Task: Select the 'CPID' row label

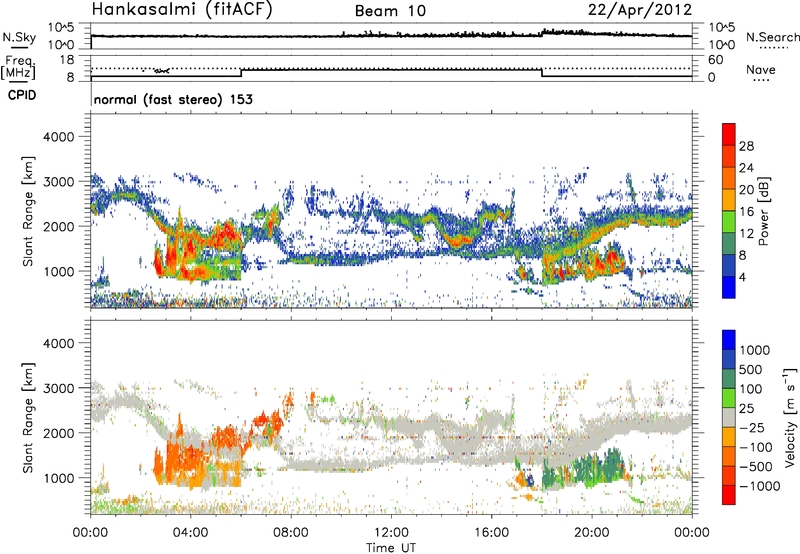Action: (x=22, y=95)
